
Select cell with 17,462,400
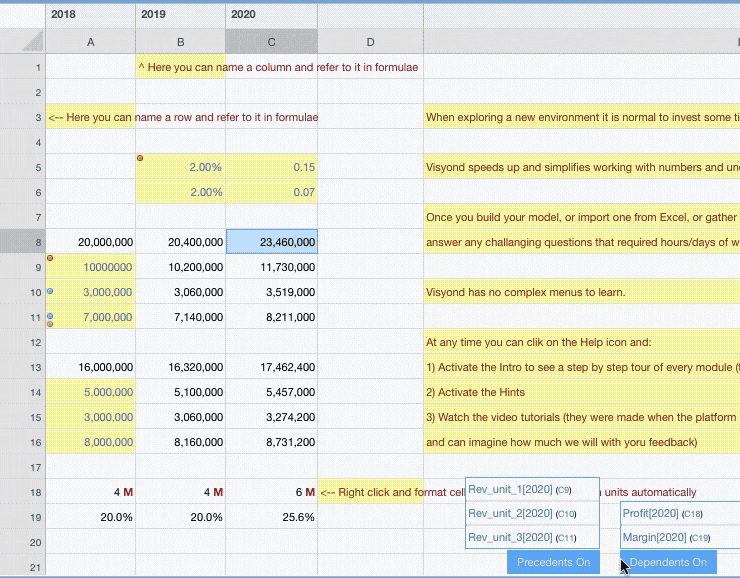tap(272, 367)
